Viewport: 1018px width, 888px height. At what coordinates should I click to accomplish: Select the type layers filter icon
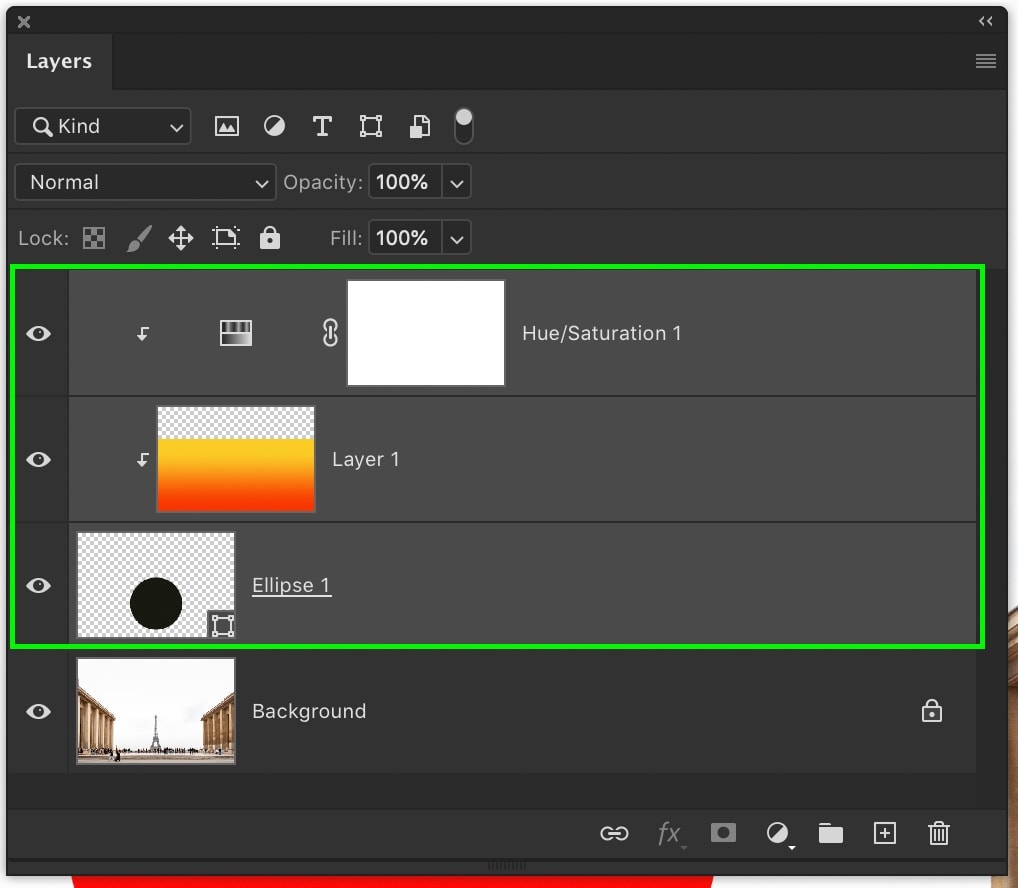click(x=322, y=126)
